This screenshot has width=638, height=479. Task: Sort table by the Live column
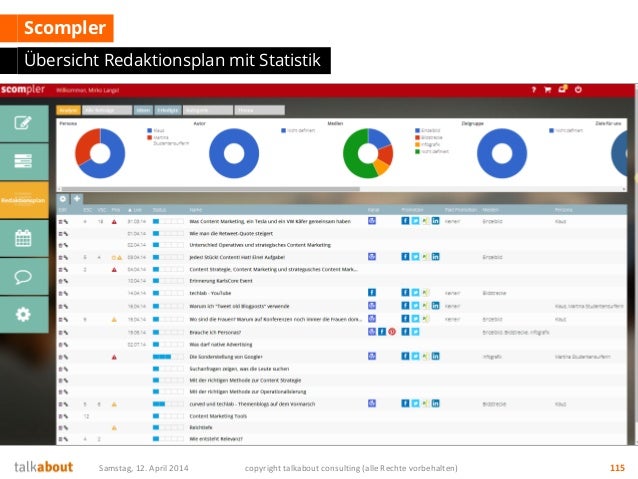(135, 210)
